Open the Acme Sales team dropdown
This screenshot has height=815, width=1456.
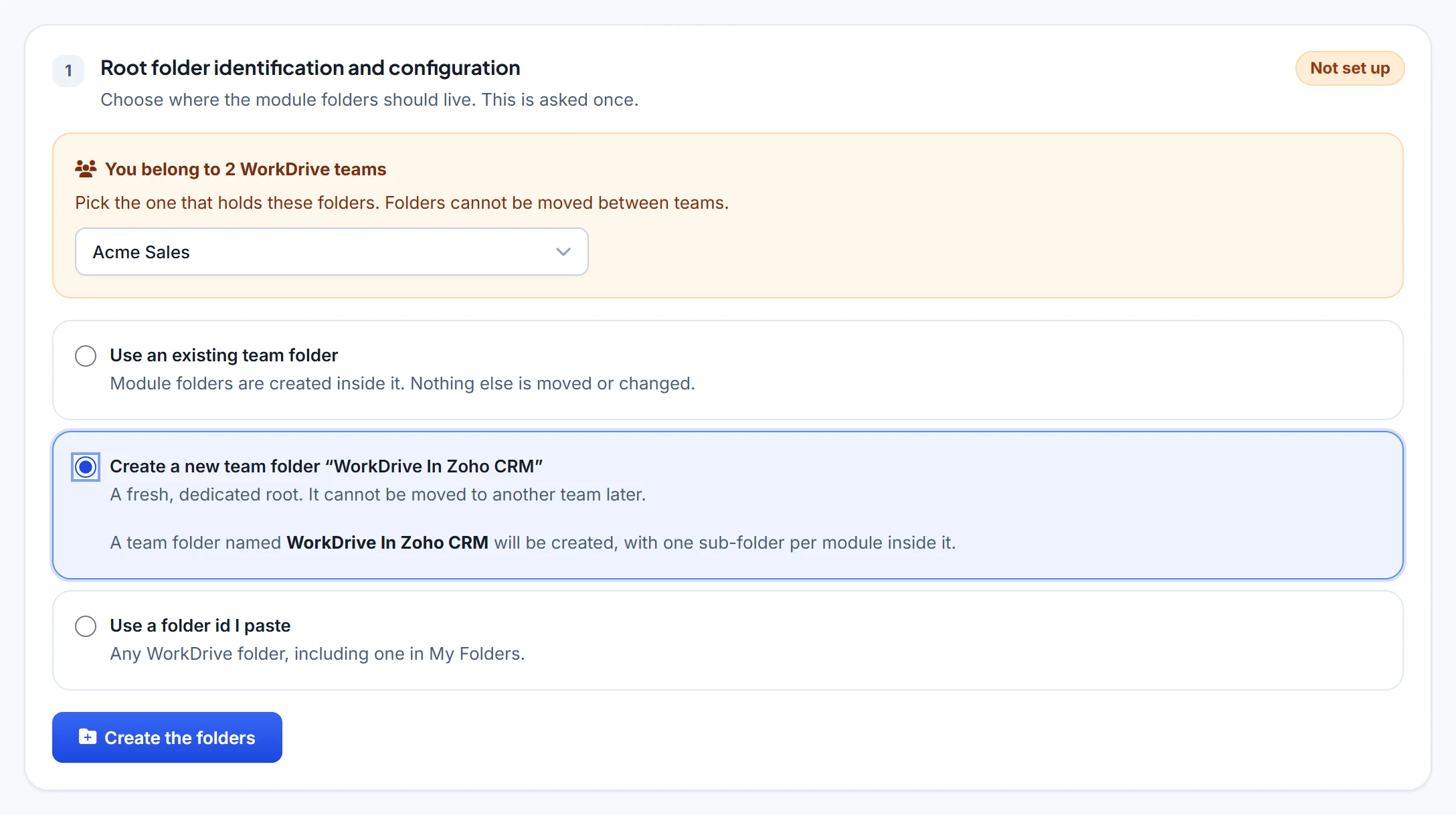tap(332, 252)
